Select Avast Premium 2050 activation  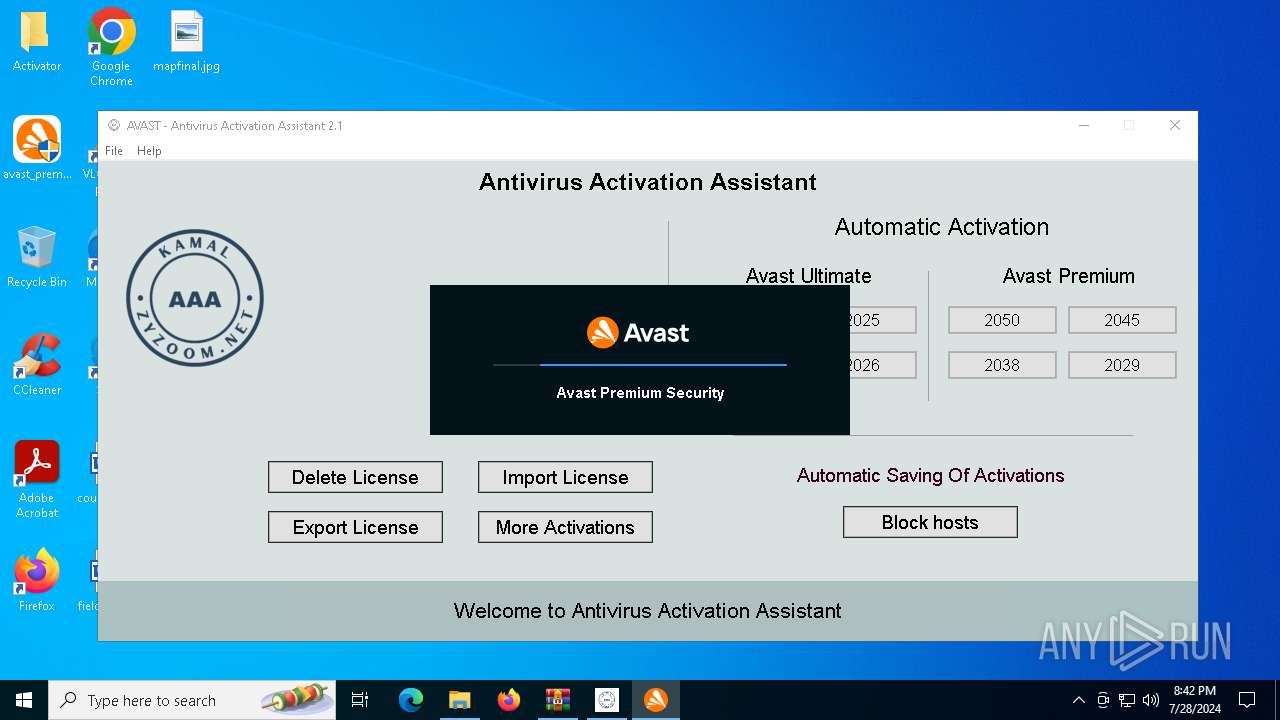coord(1002,320)
